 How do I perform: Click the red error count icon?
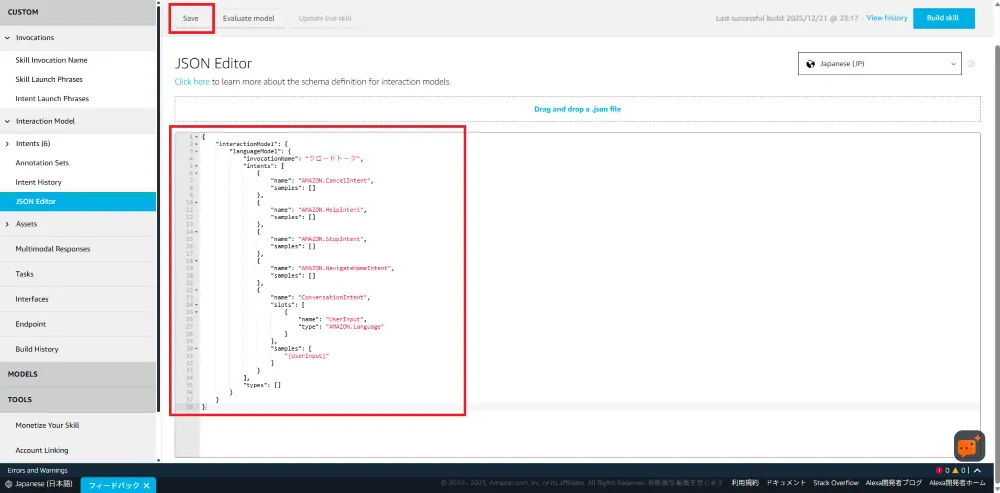pyautogui.click(x=941, y=470)
